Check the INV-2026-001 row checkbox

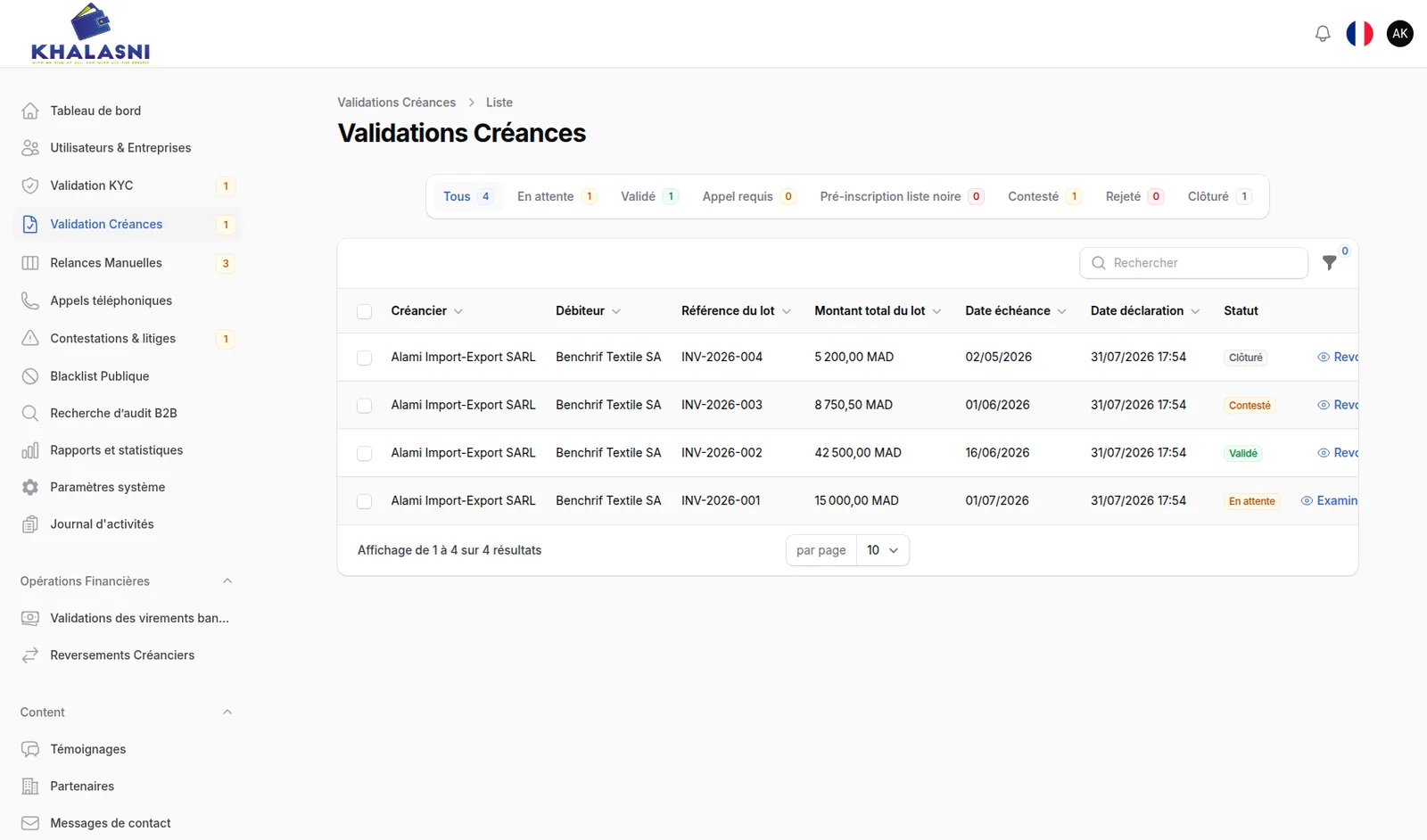pos(364,502)
